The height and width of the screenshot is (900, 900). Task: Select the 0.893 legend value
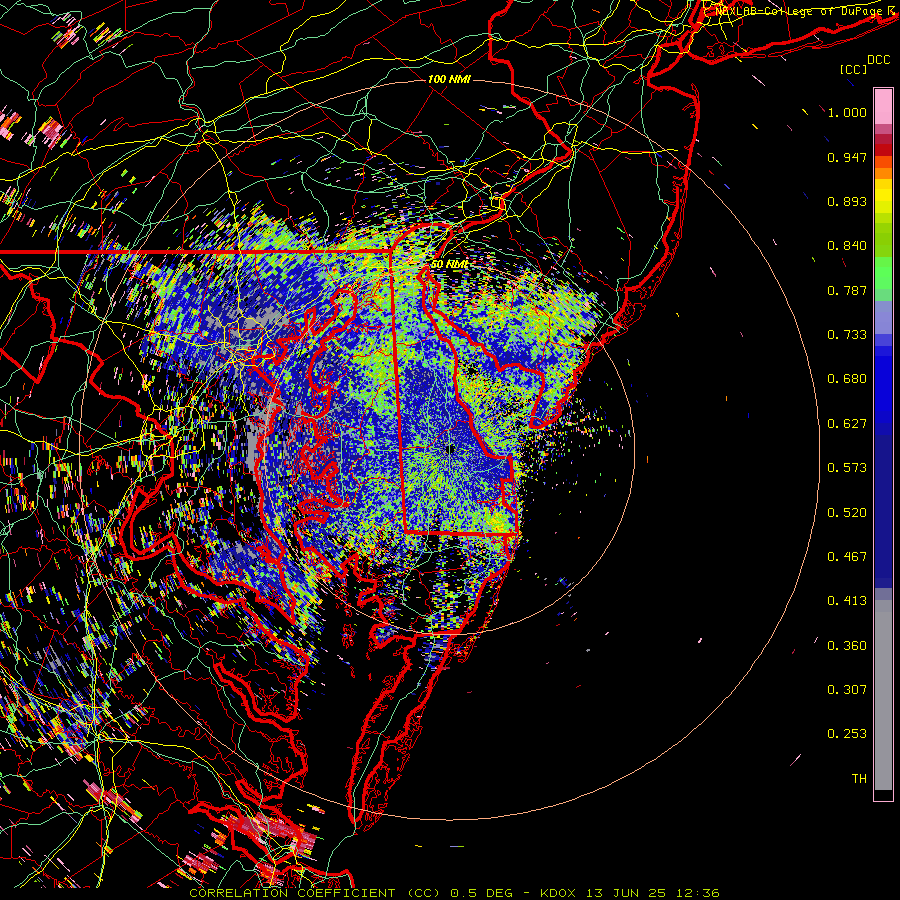click(x=847, y=201)
